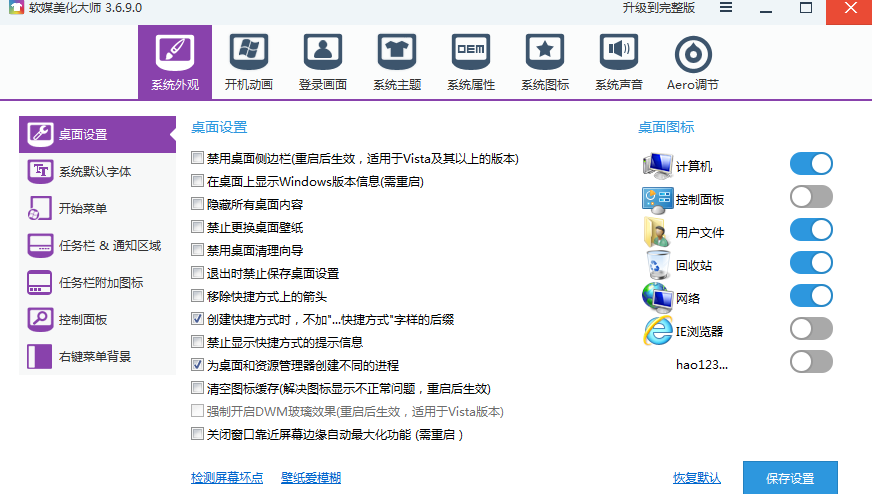Enable the IE浏览器 desktop icon switch

(x=811, y=329)
